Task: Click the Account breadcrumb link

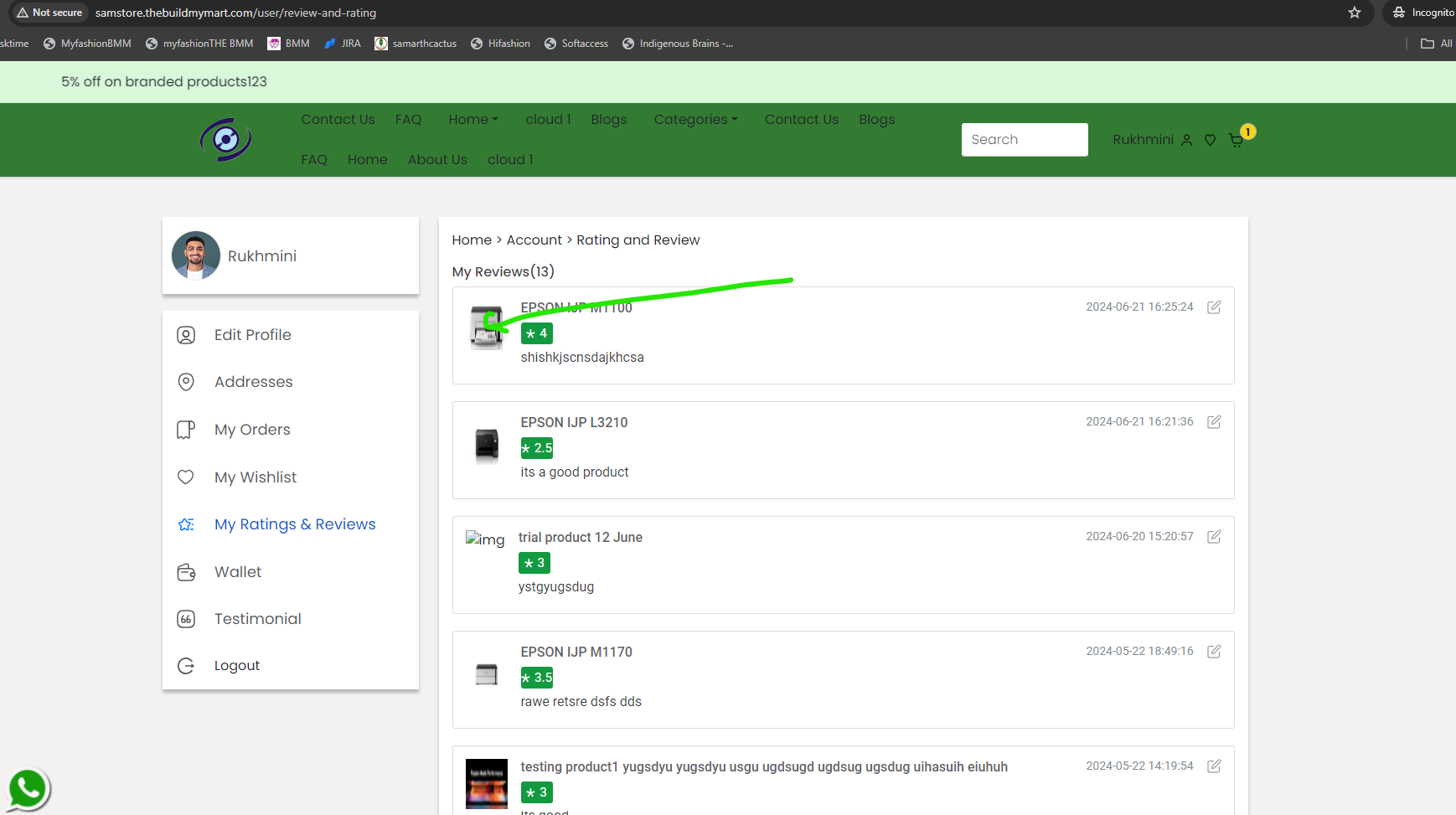Action: coord(534,240)
